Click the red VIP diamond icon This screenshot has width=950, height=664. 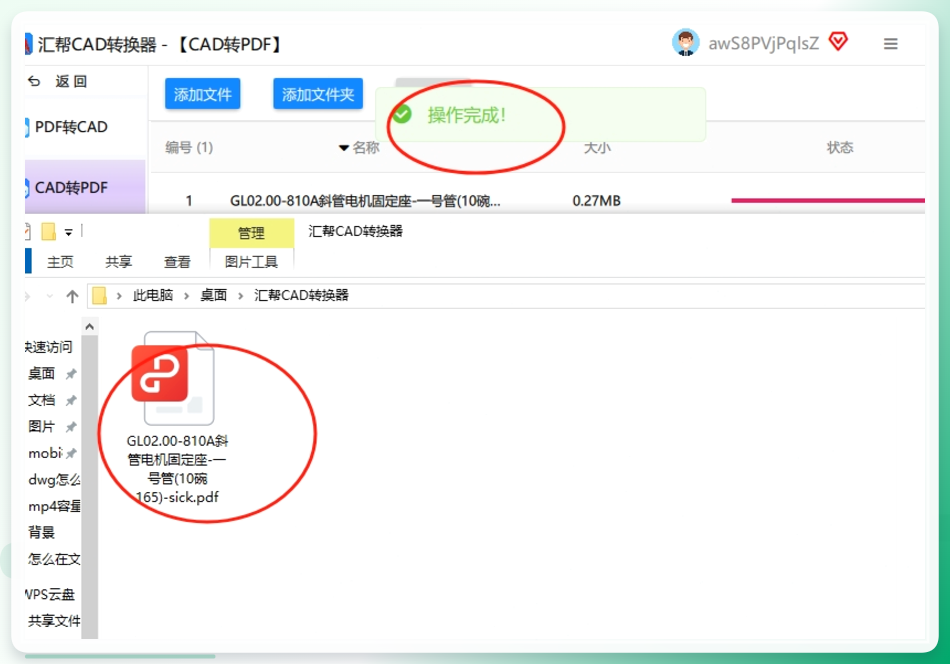point(839,42)
